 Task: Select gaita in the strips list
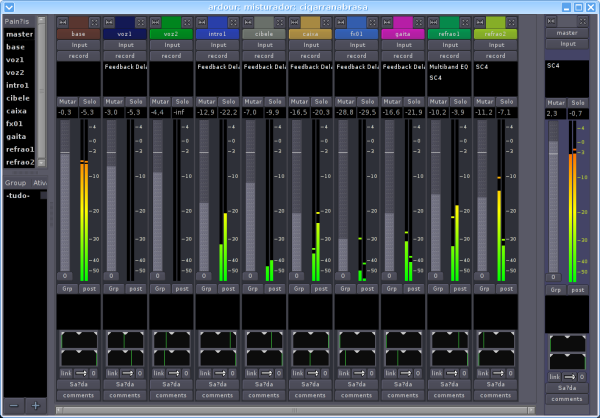pyautogui.click(x=16, y=136)
